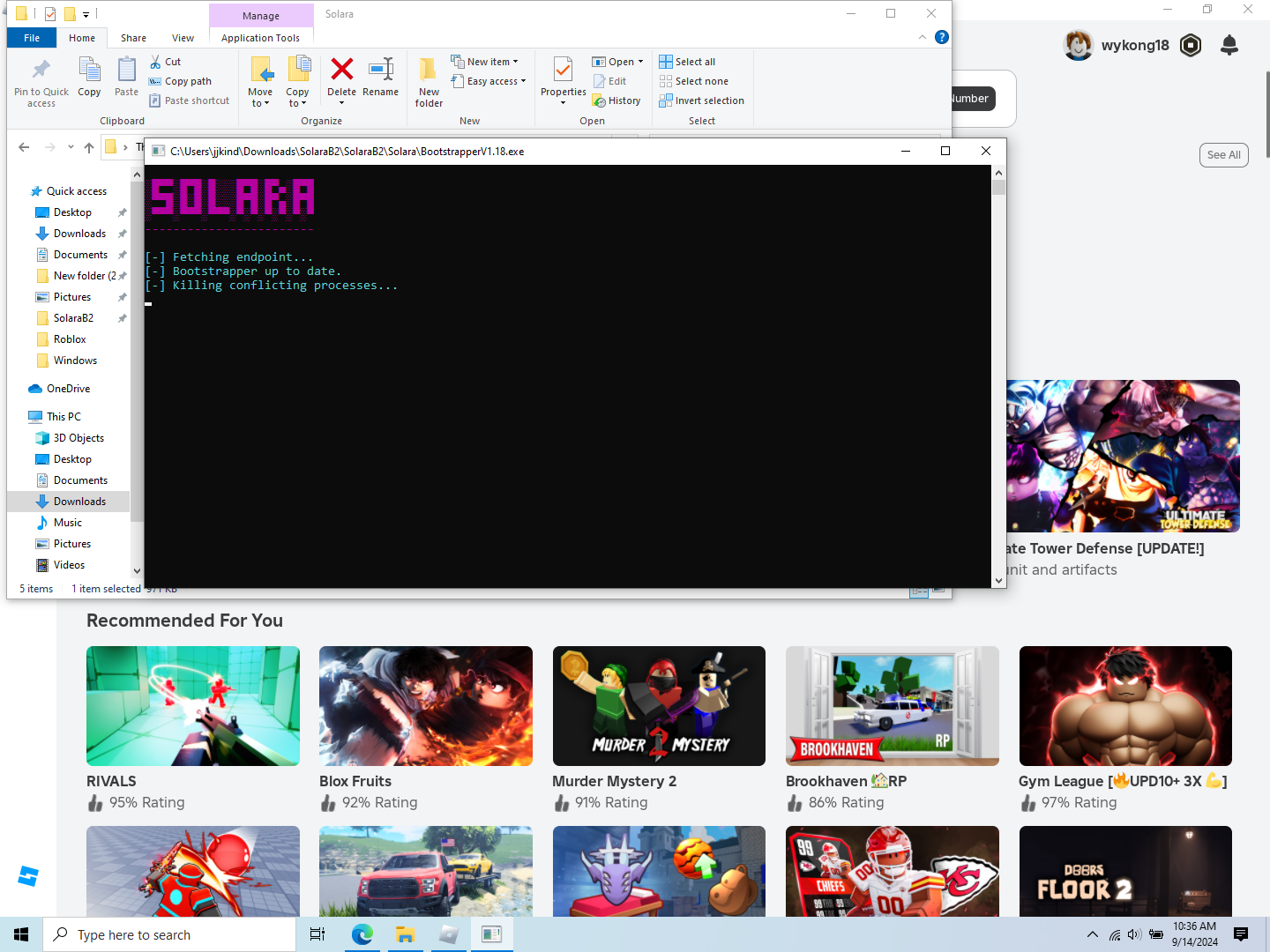
Task: Open the Explorer Help icon
Action: (942, 37)
